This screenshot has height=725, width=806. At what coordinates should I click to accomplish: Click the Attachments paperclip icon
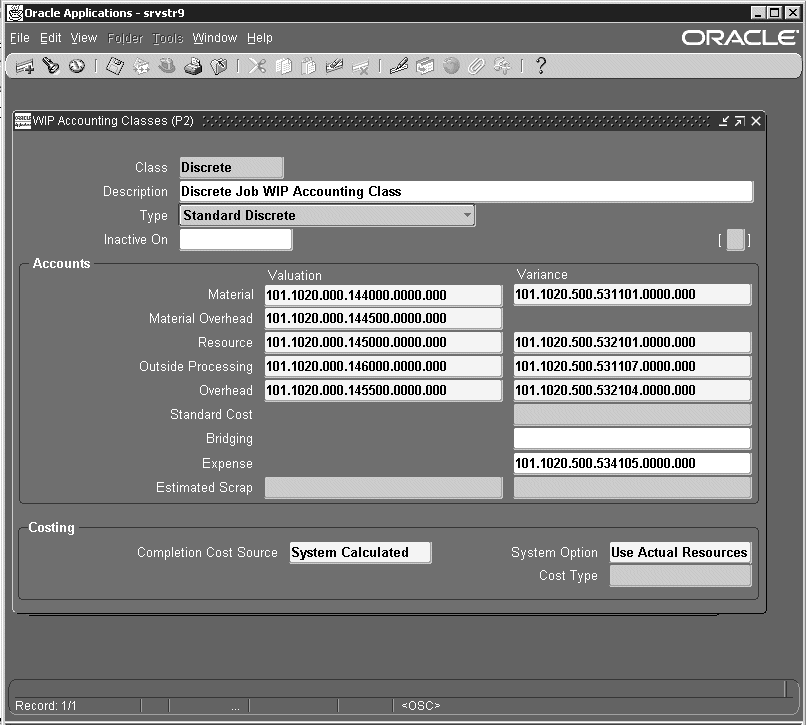pyautogui.click(x=477, y=66)
